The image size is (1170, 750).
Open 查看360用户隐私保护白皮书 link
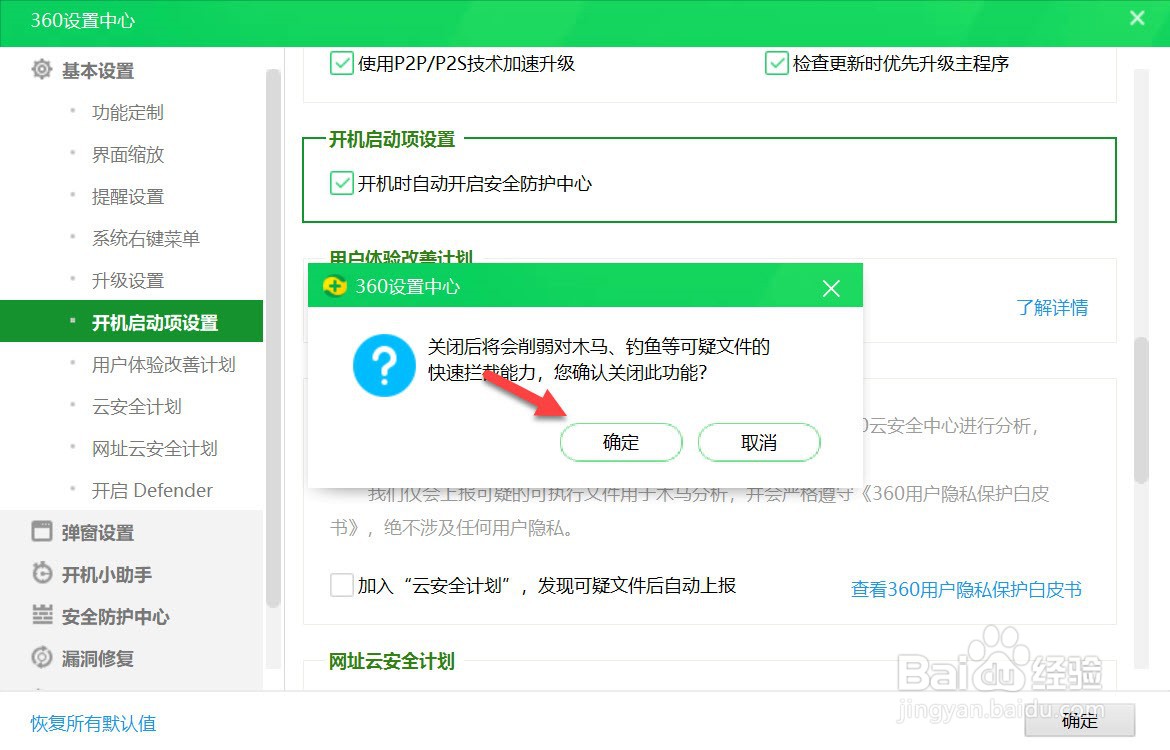tap(966, 590)
